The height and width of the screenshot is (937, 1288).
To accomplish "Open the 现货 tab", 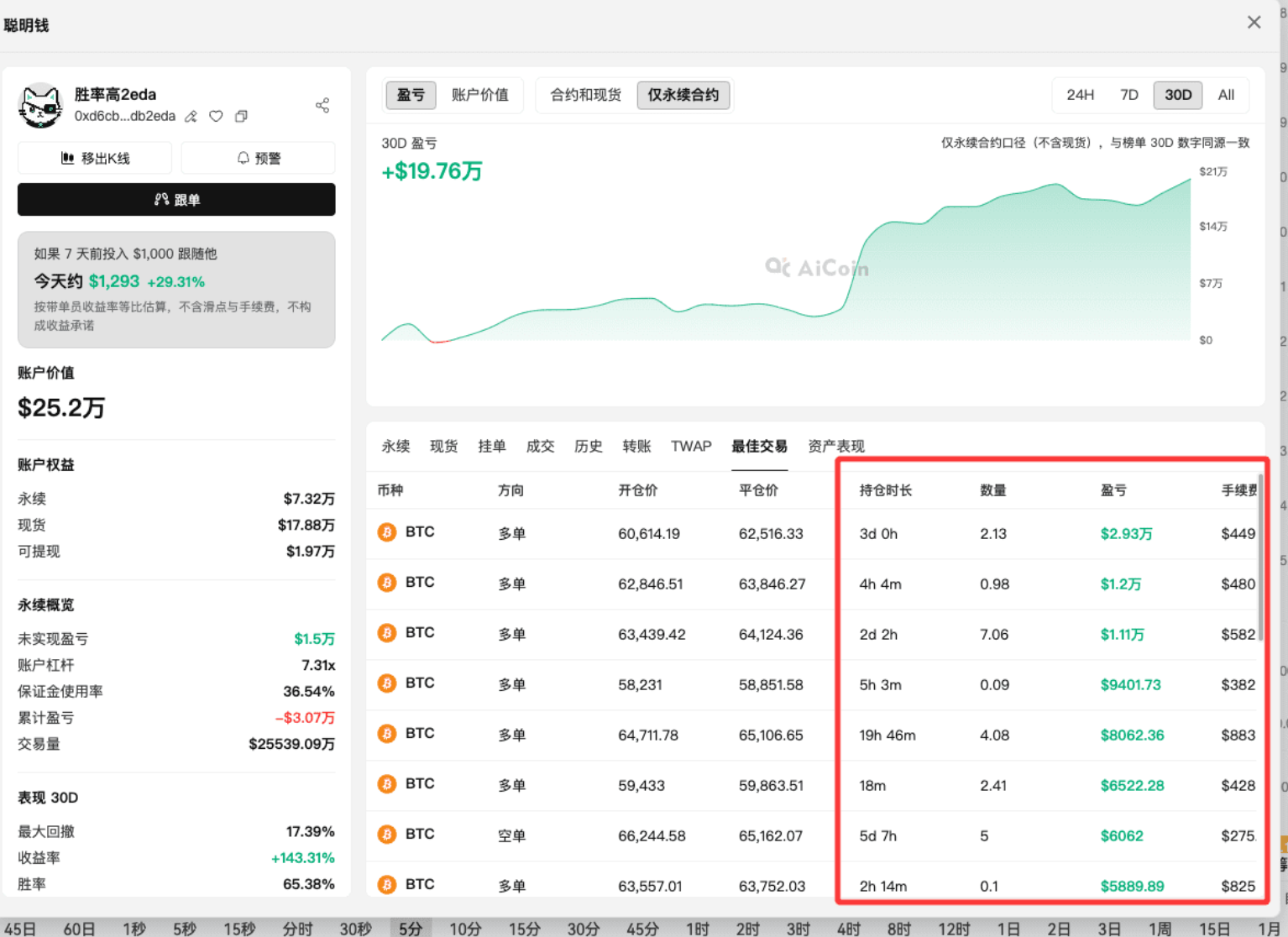I will [443, 446].
